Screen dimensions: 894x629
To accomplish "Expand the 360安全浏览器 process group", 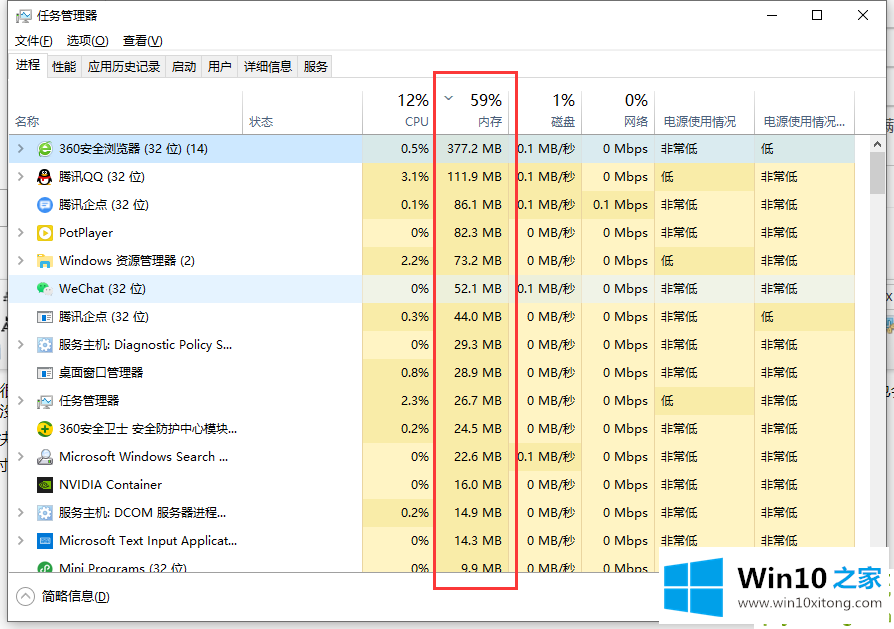I will tap(21, 149).
